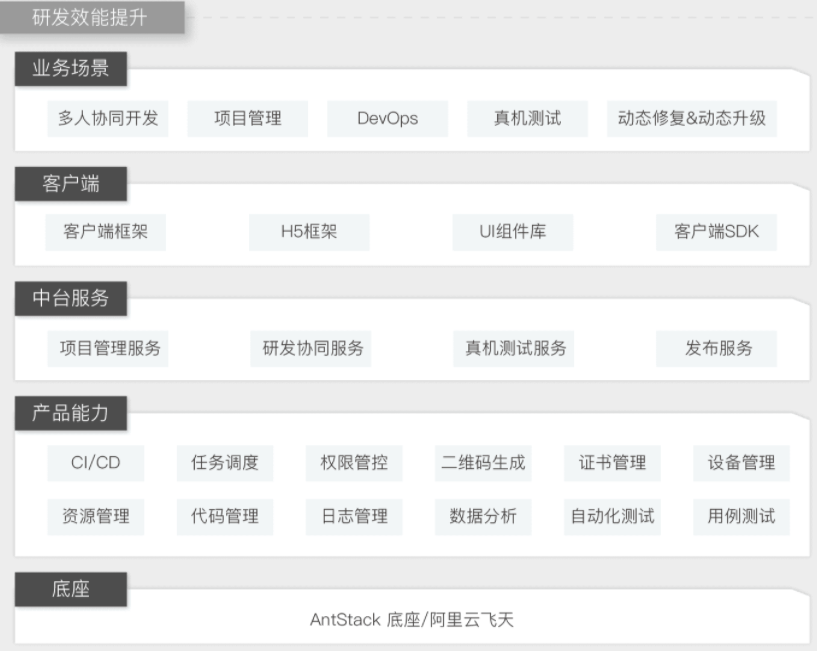Open the 项目管理 scenario box
817x651 pixels.
pos(247,119)
